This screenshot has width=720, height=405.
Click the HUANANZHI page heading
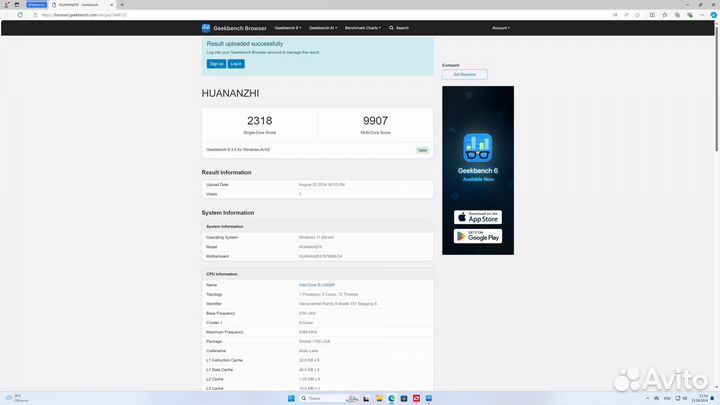click(x=230, y=93)
